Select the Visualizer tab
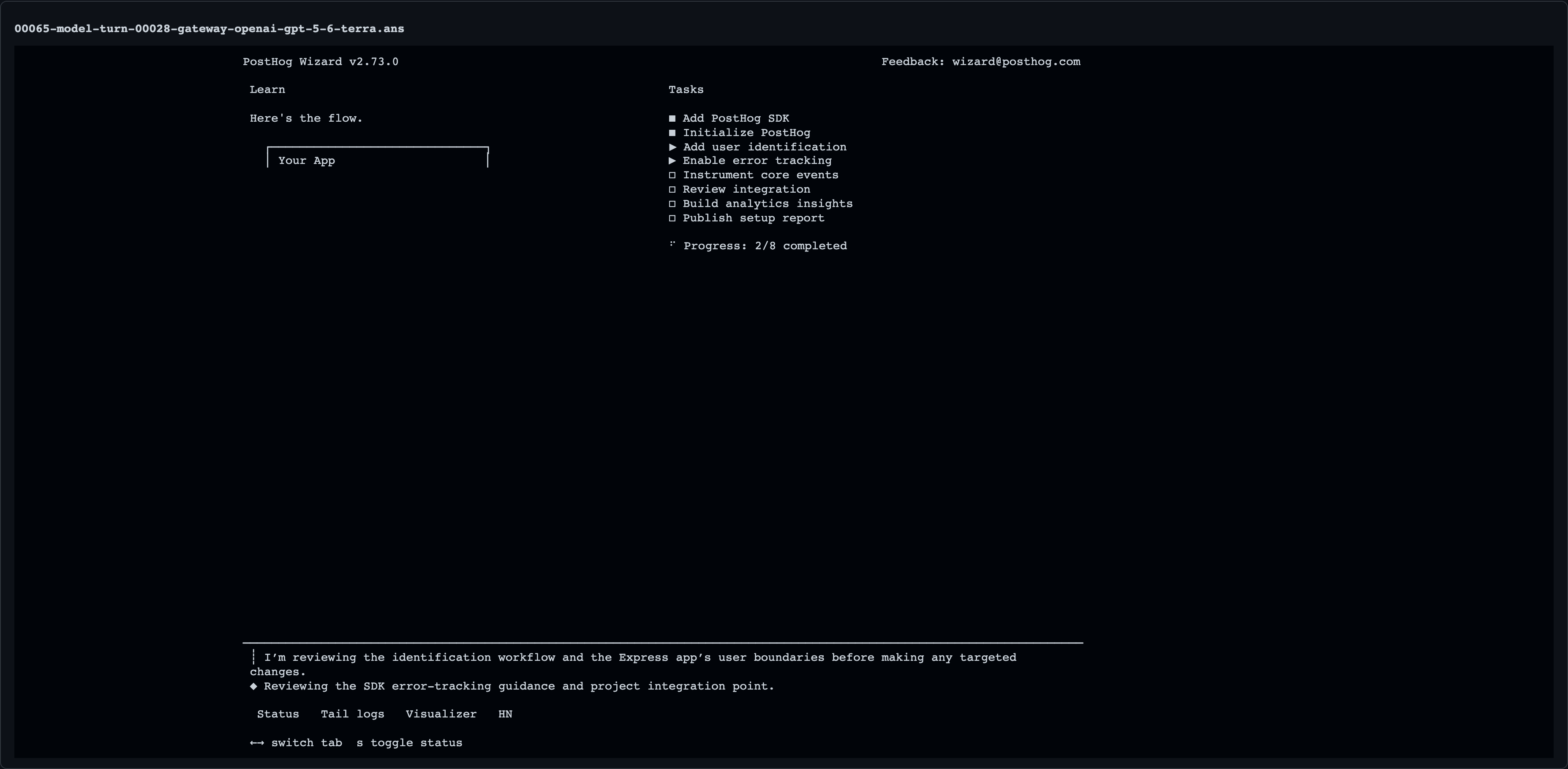The height and width of the screenshot is (769, 1568). 441,714
